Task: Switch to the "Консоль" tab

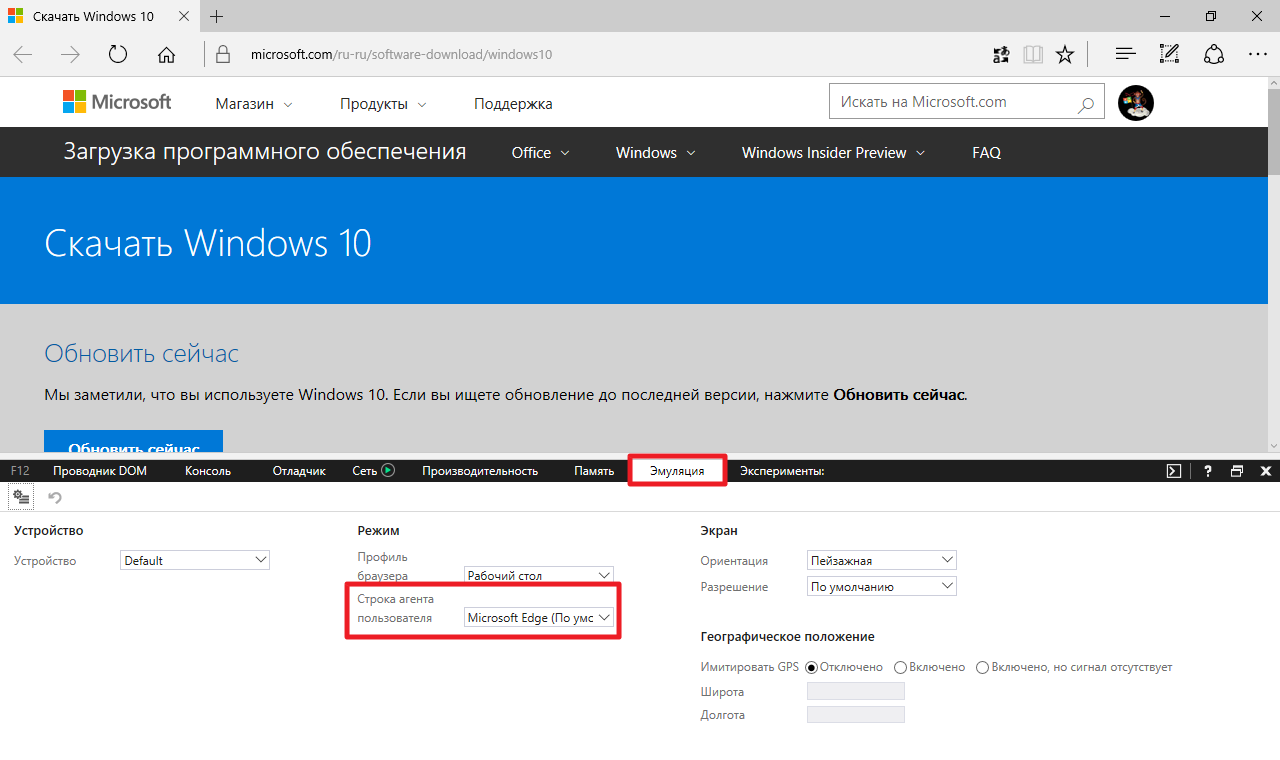Action: [208, 471]
